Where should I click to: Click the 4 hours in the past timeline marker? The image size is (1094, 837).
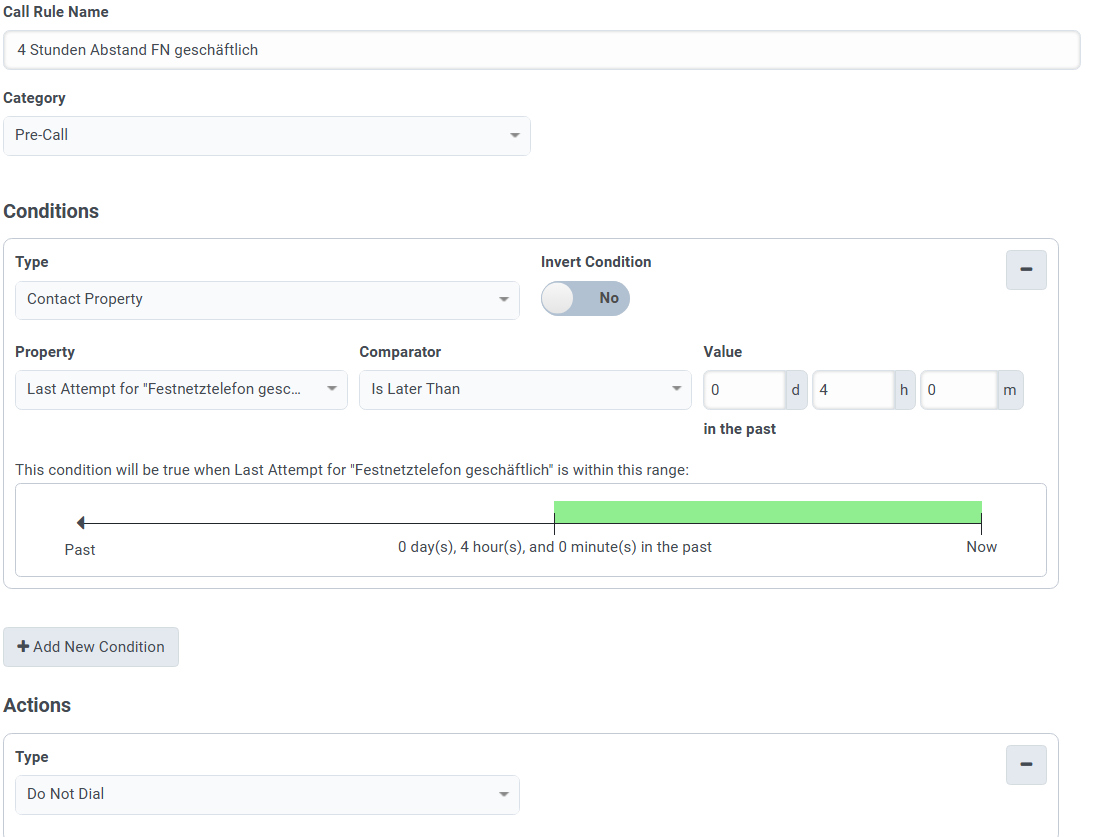(554, 523)
